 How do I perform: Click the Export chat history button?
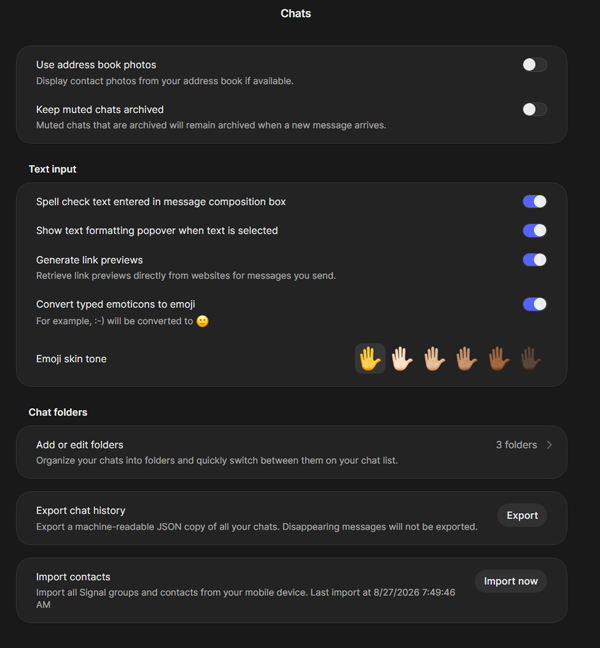pos(522,515)
